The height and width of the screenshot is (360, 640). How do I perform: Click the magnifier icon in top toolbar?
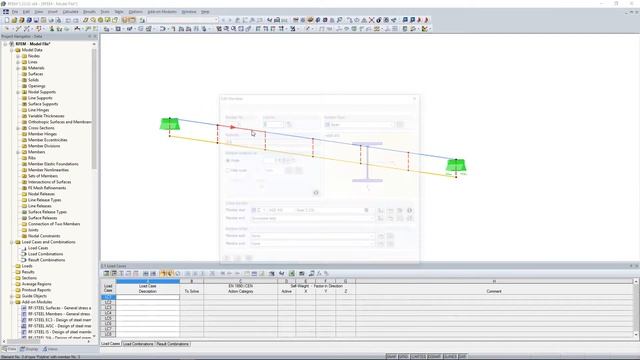click(93, 20)
